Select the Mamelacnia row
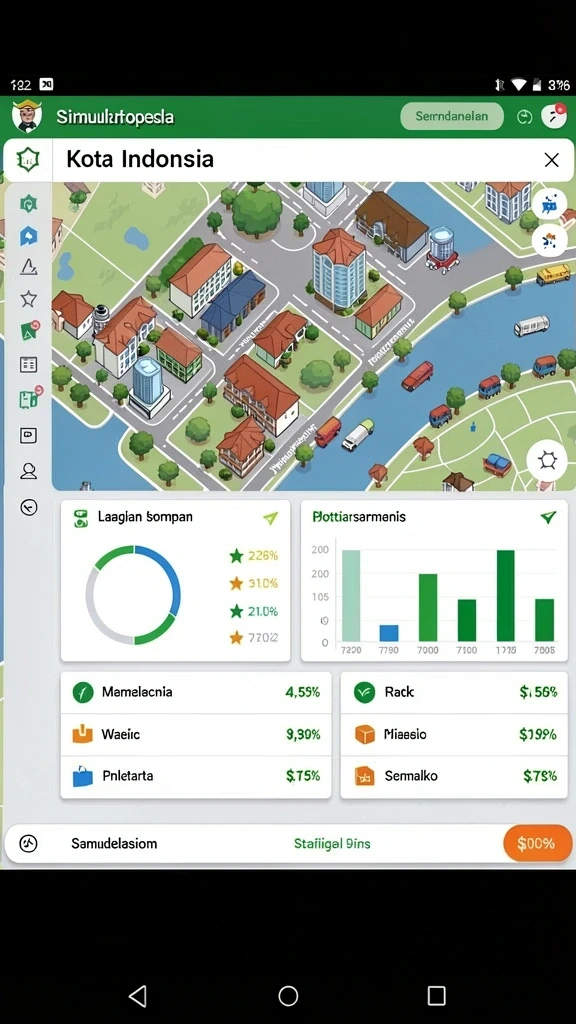 [196, 692]
